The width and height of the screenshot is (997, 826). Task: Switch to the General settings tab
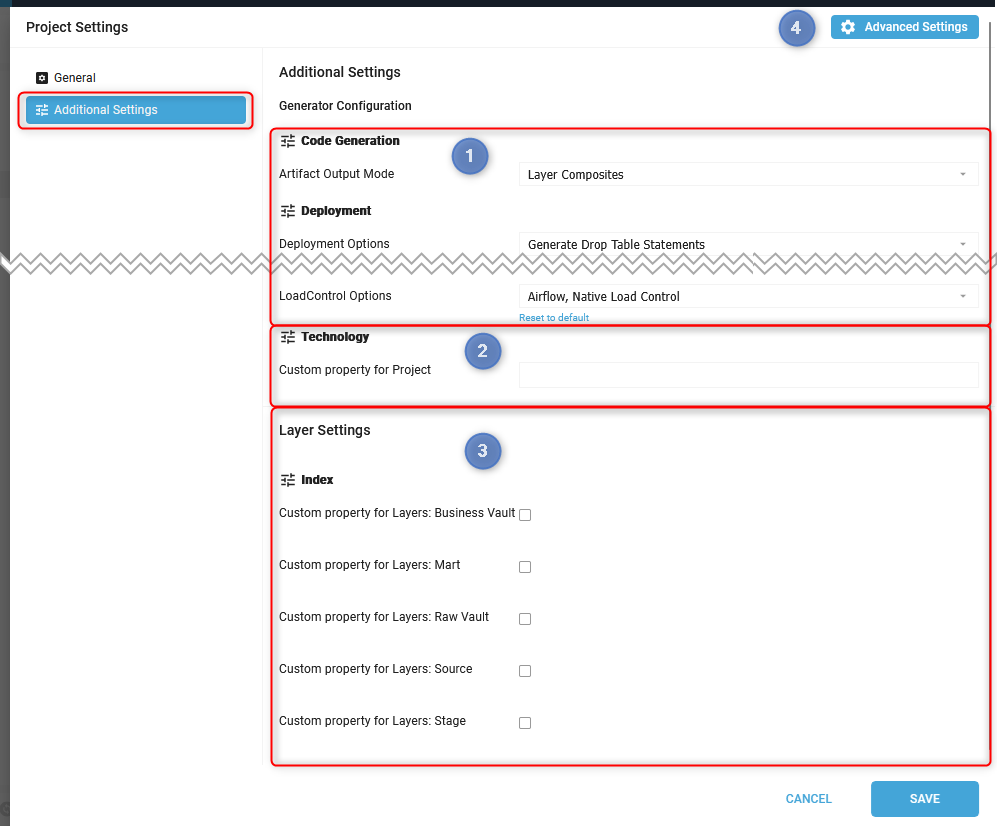pos(74,78)
